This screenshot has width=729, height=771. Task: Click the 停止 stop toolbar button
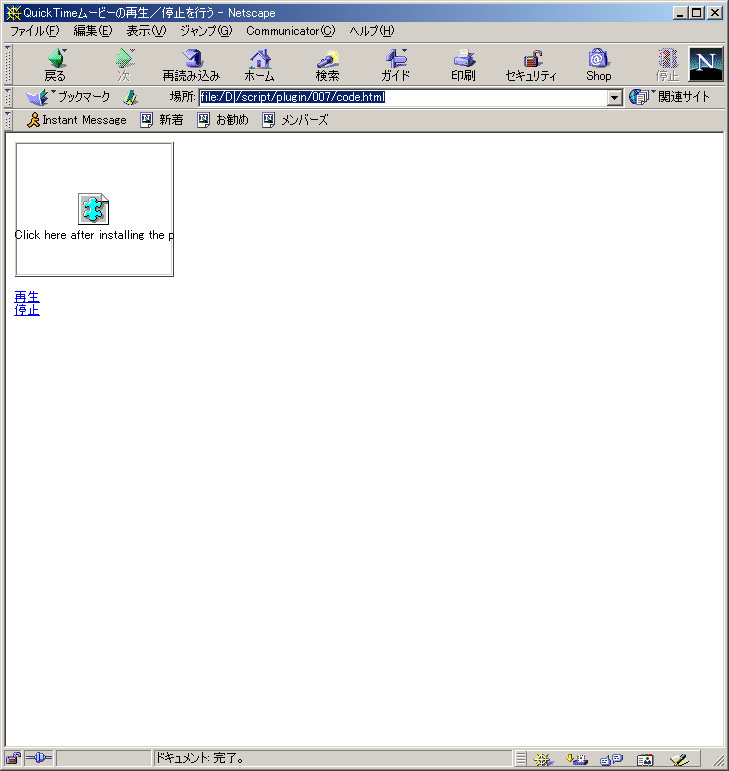667,65
